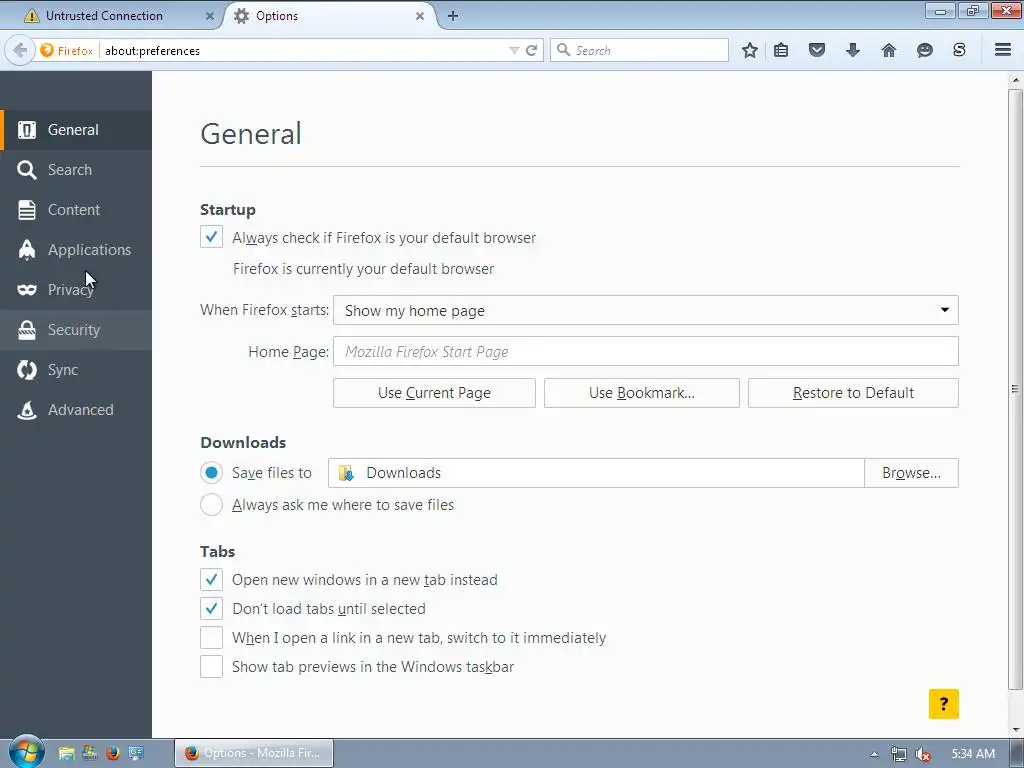Expand the When Firefox starts dropdown
This screenshot has width=1024, height=768.
(645, 310)
